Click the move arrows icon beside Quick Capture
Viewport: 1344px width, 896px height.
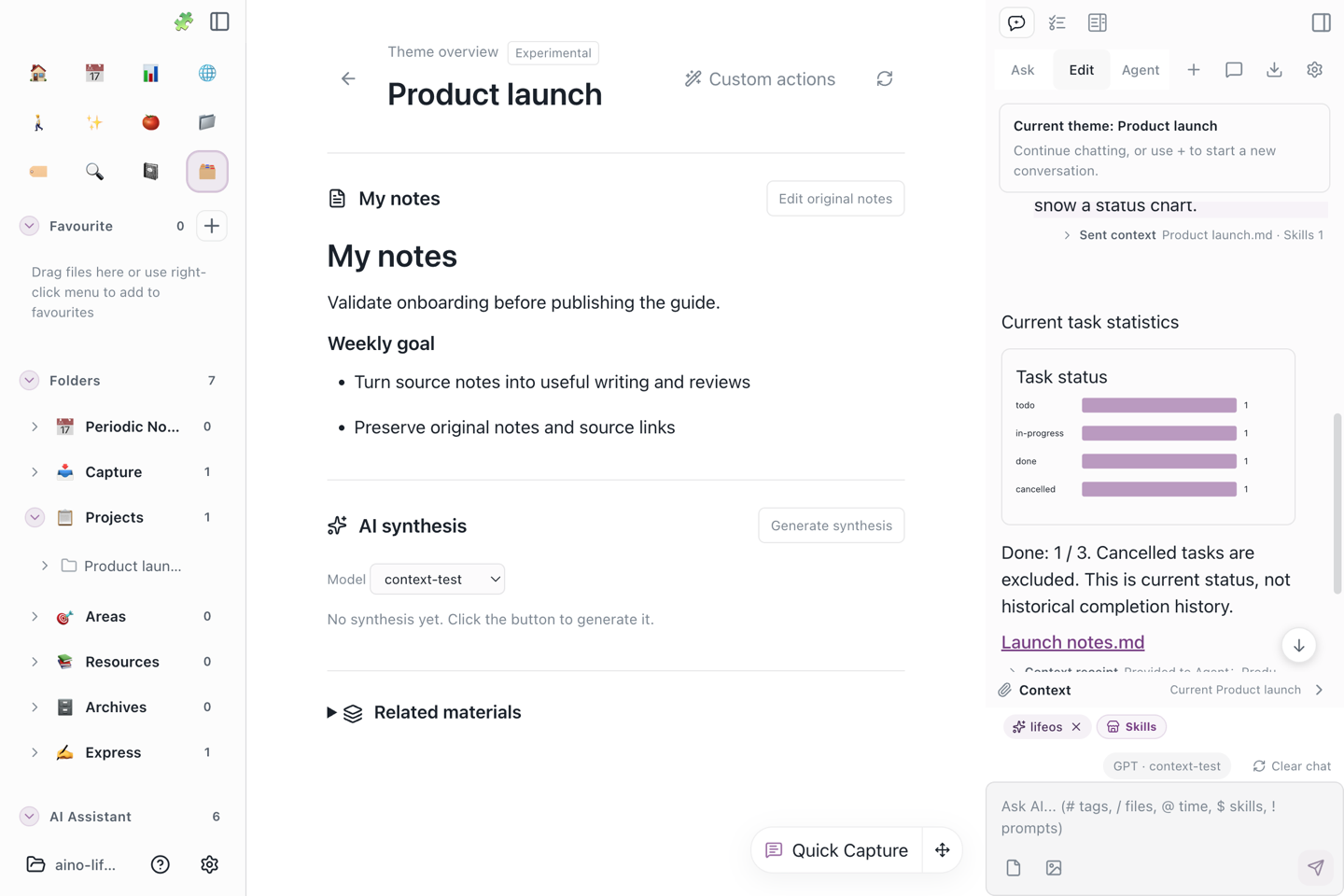click(942, 850)
